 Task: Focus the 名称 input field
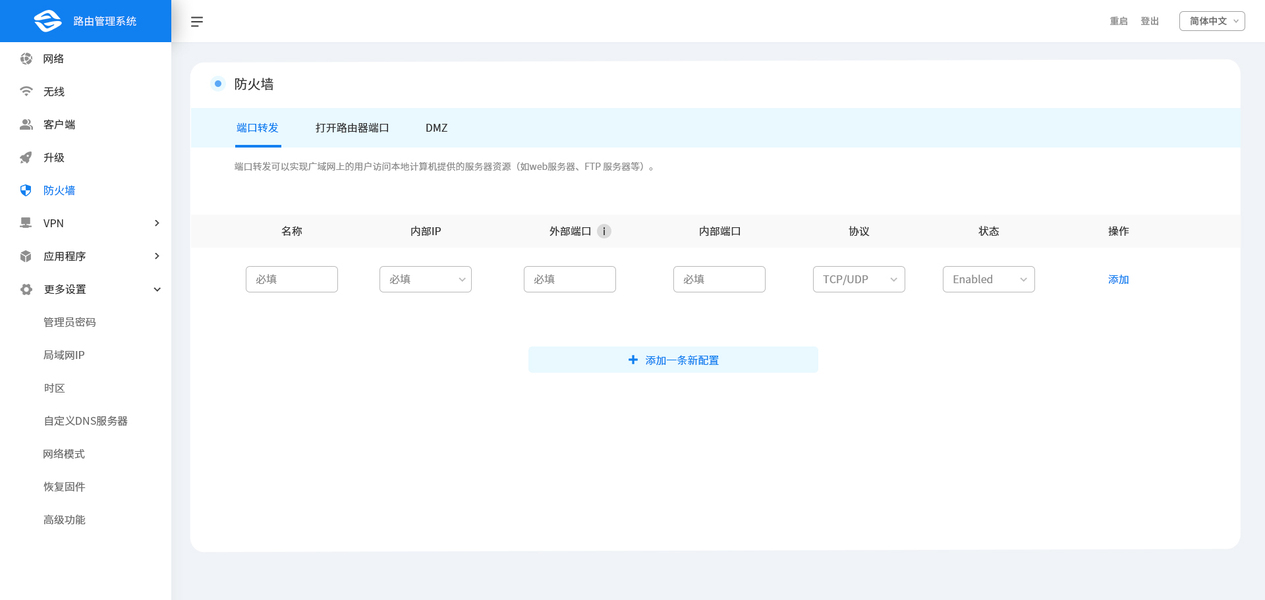[292, 279]
